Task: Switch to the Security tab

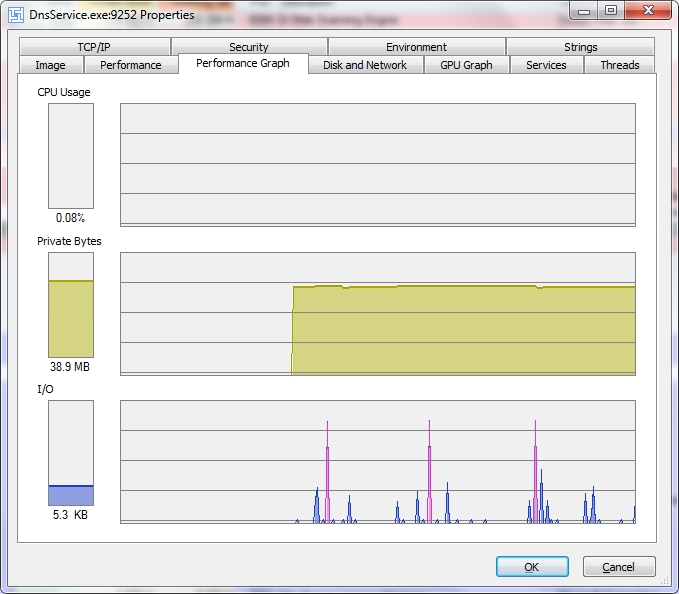Action: tap(249, 47)
